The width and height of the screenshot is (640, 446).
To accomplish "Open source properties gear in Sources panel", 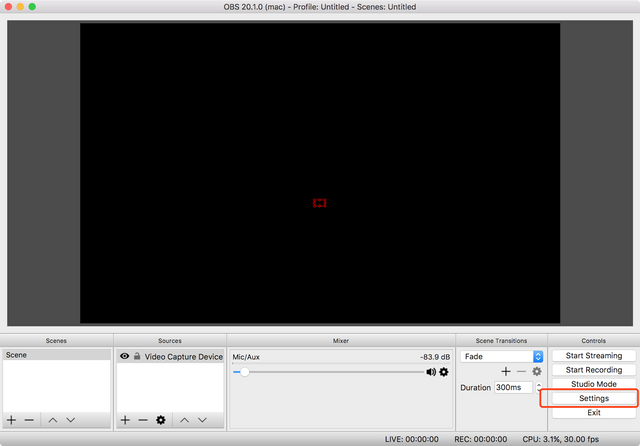I will point(161,420).
